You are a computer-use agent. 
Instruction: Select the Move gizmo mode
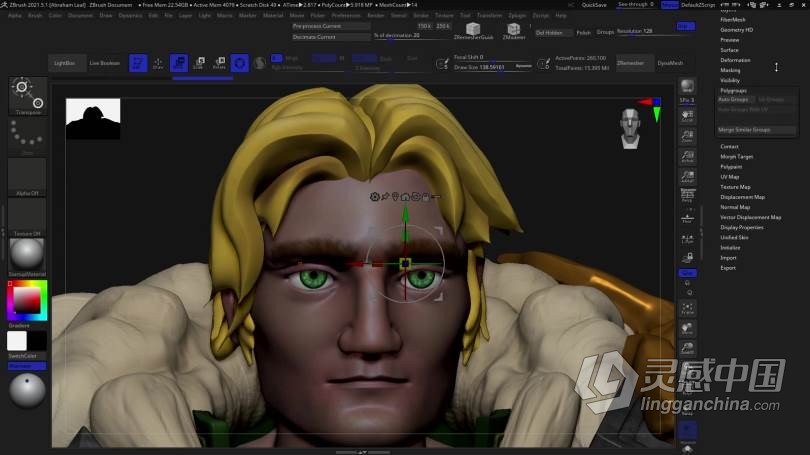coord(179,63)
